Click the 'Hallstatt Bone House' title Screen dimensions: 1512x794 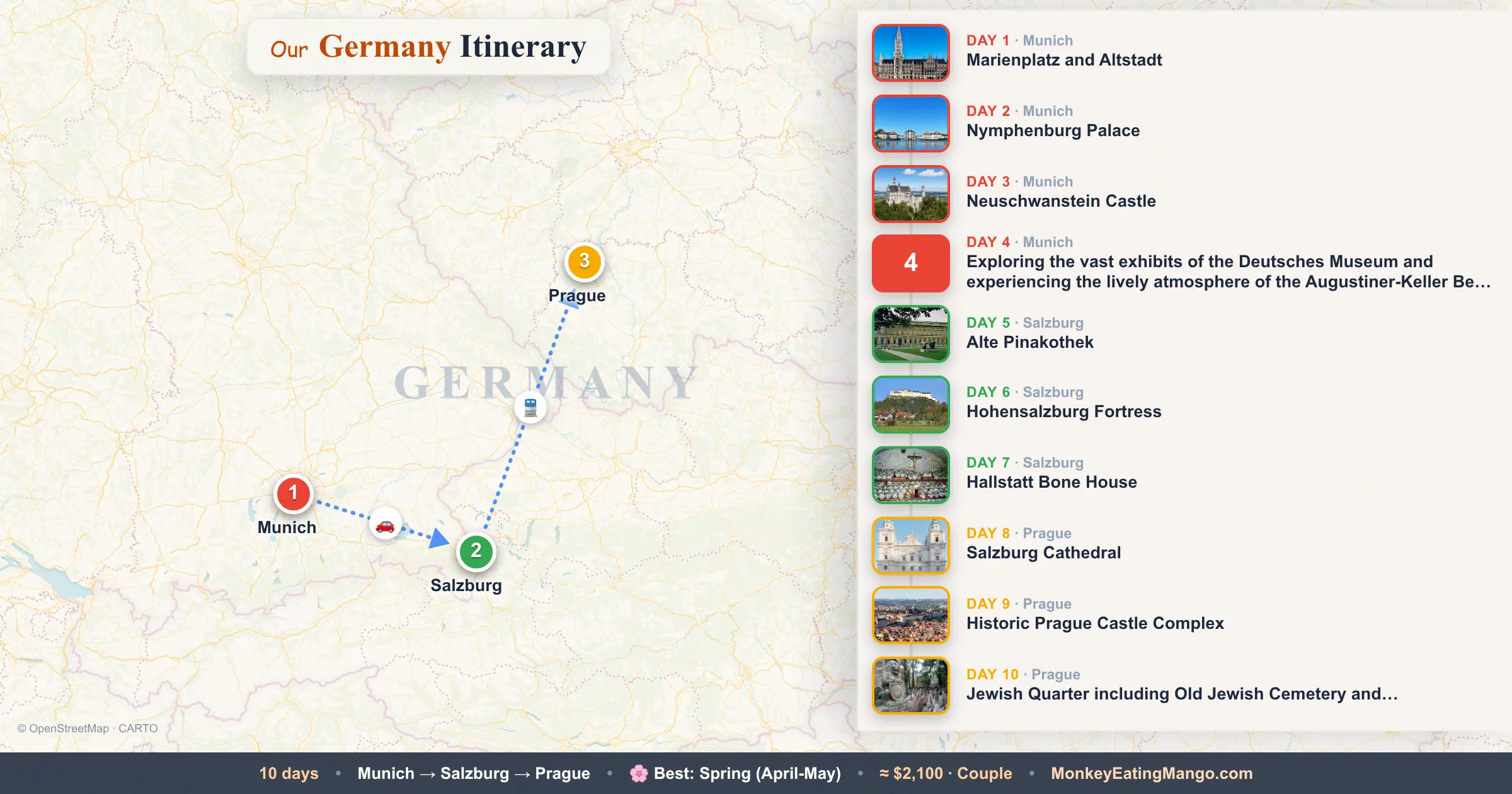1051,482
